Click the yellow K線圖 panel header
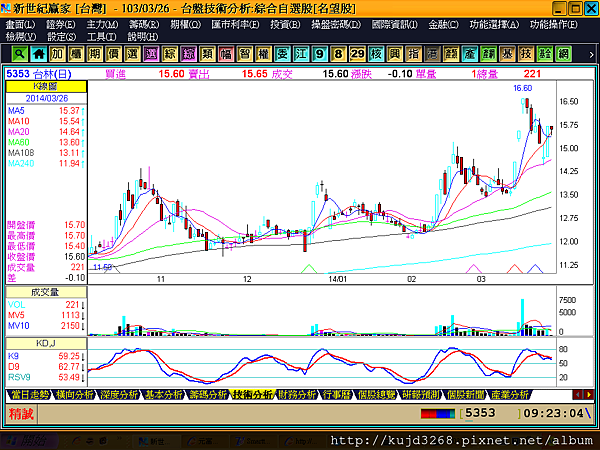 46,86
